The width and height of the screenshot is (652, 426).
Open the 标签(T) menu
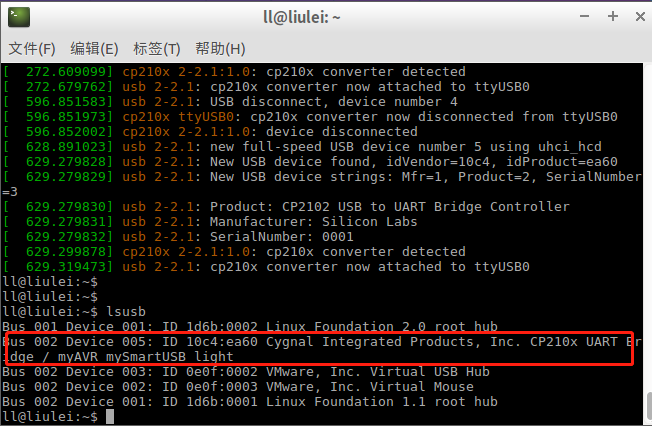tap(157, 49)
